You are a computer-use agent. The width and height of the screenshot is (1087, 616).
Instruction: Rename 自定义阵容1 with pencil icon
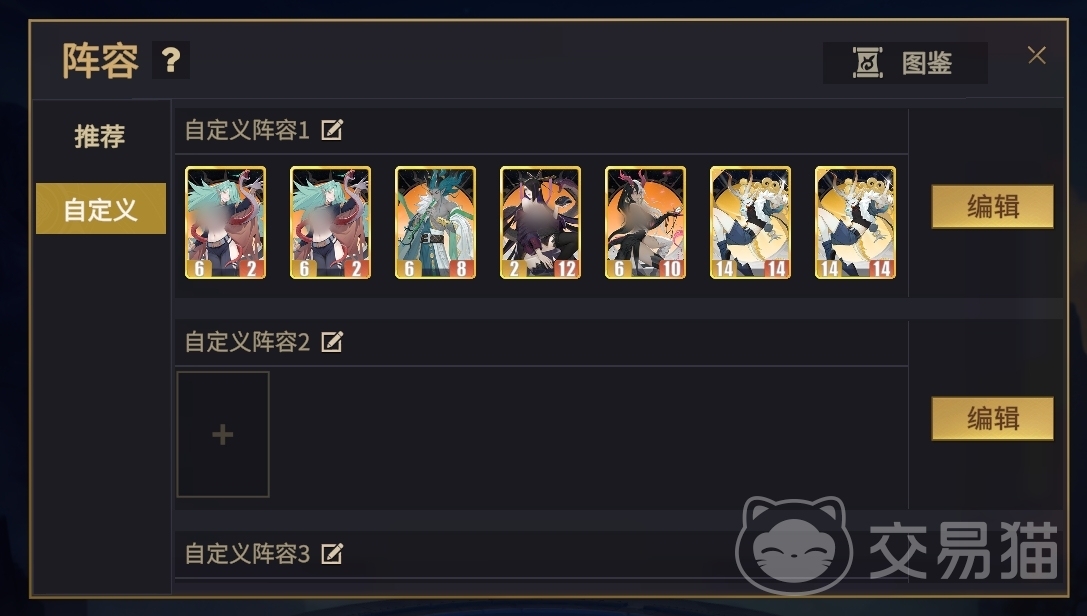(x=332, y=130)
